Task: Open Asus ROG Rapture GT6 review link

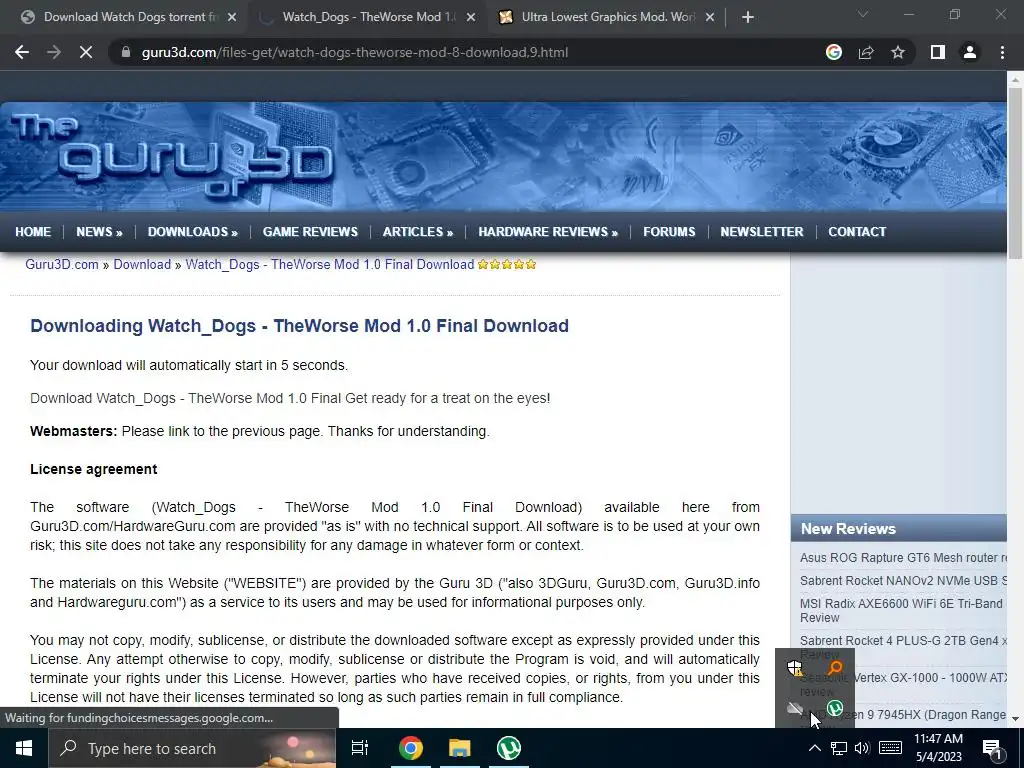Action: tap(903, 558)
